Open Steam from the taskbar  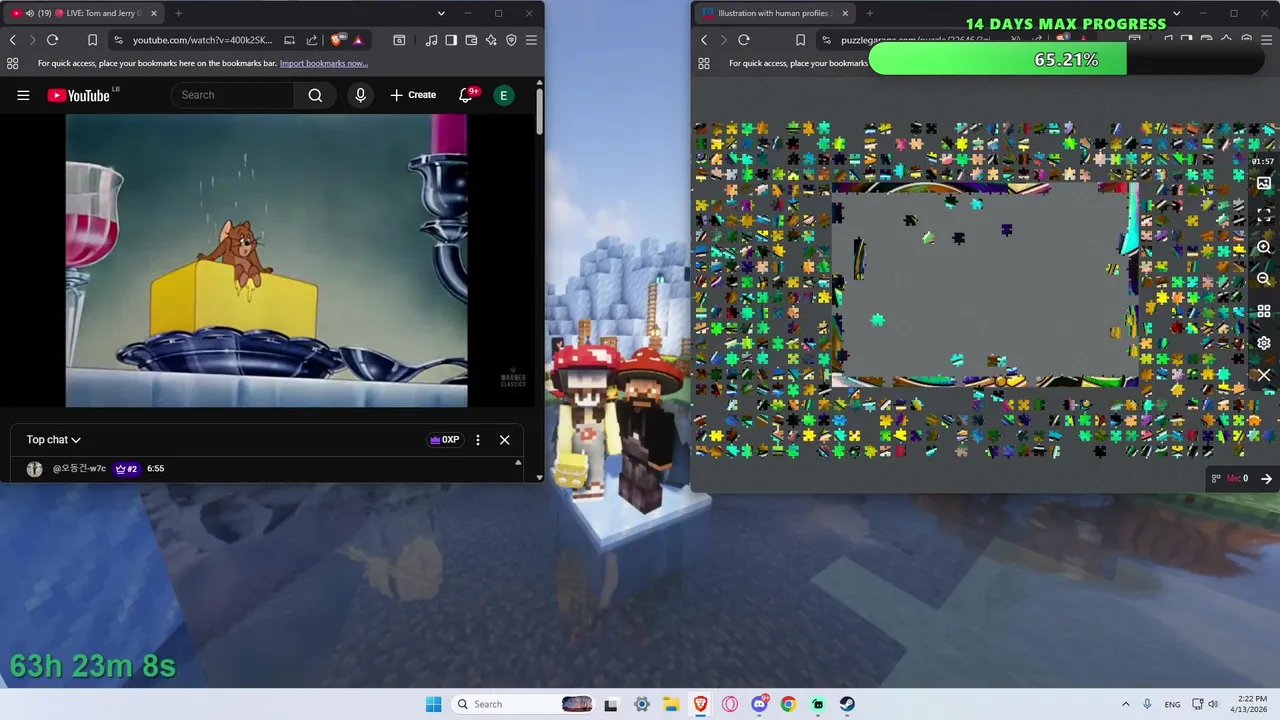click(847, 704)
